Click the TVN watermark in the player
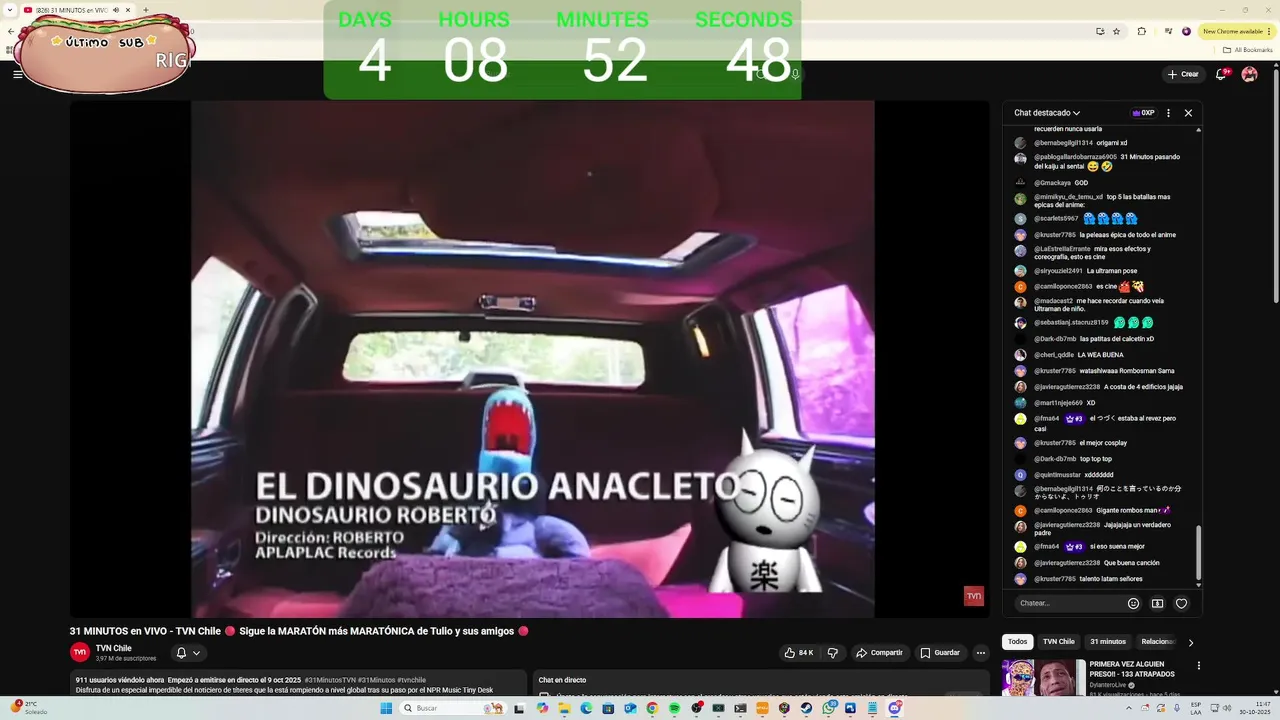This screenshot has height=720, width=1280. tap(973, 596)
